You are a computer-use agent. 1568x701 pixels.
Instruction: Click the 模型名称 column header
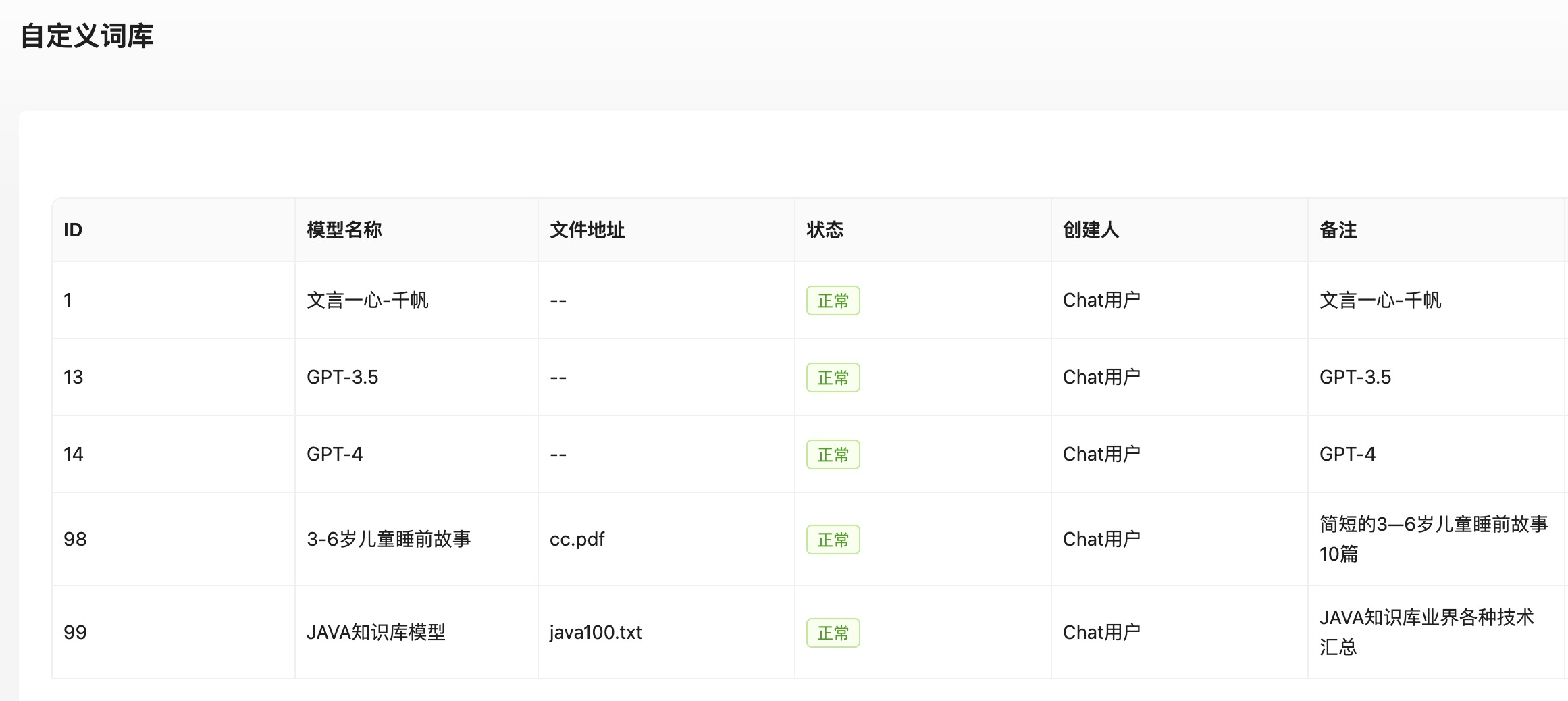click(344, 230)
